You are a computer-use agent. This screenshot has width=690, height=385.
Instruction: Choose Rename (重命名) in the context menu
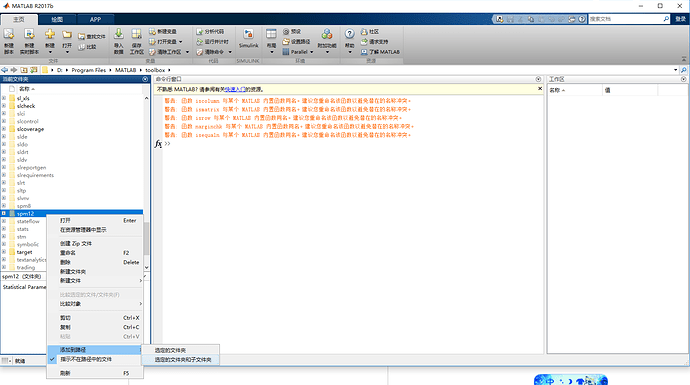pyautogui.click(x=95, y=253)
